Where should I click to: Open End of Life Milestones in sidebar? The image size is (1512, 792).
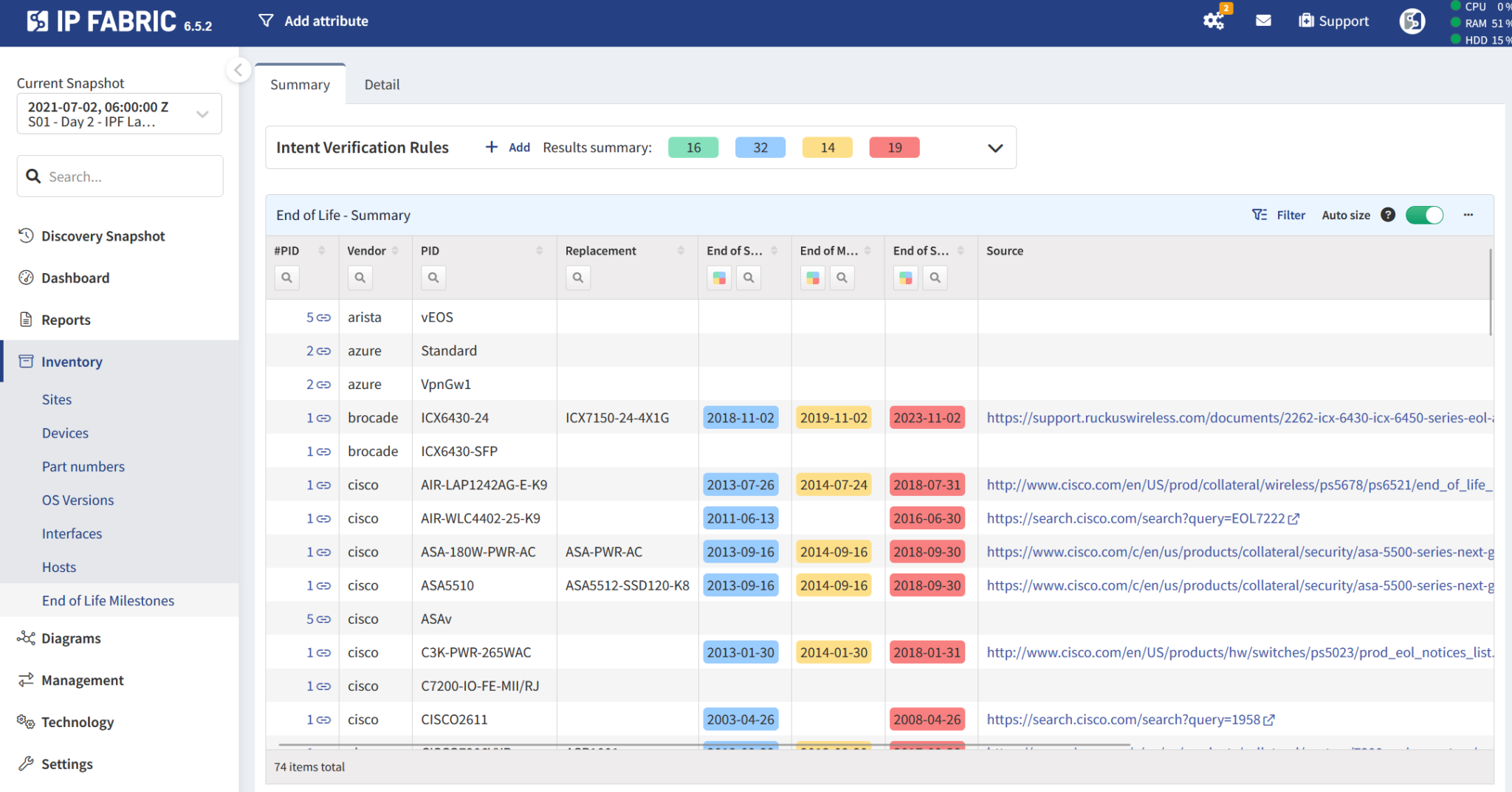pyautogui.click(x=108, y=600)
